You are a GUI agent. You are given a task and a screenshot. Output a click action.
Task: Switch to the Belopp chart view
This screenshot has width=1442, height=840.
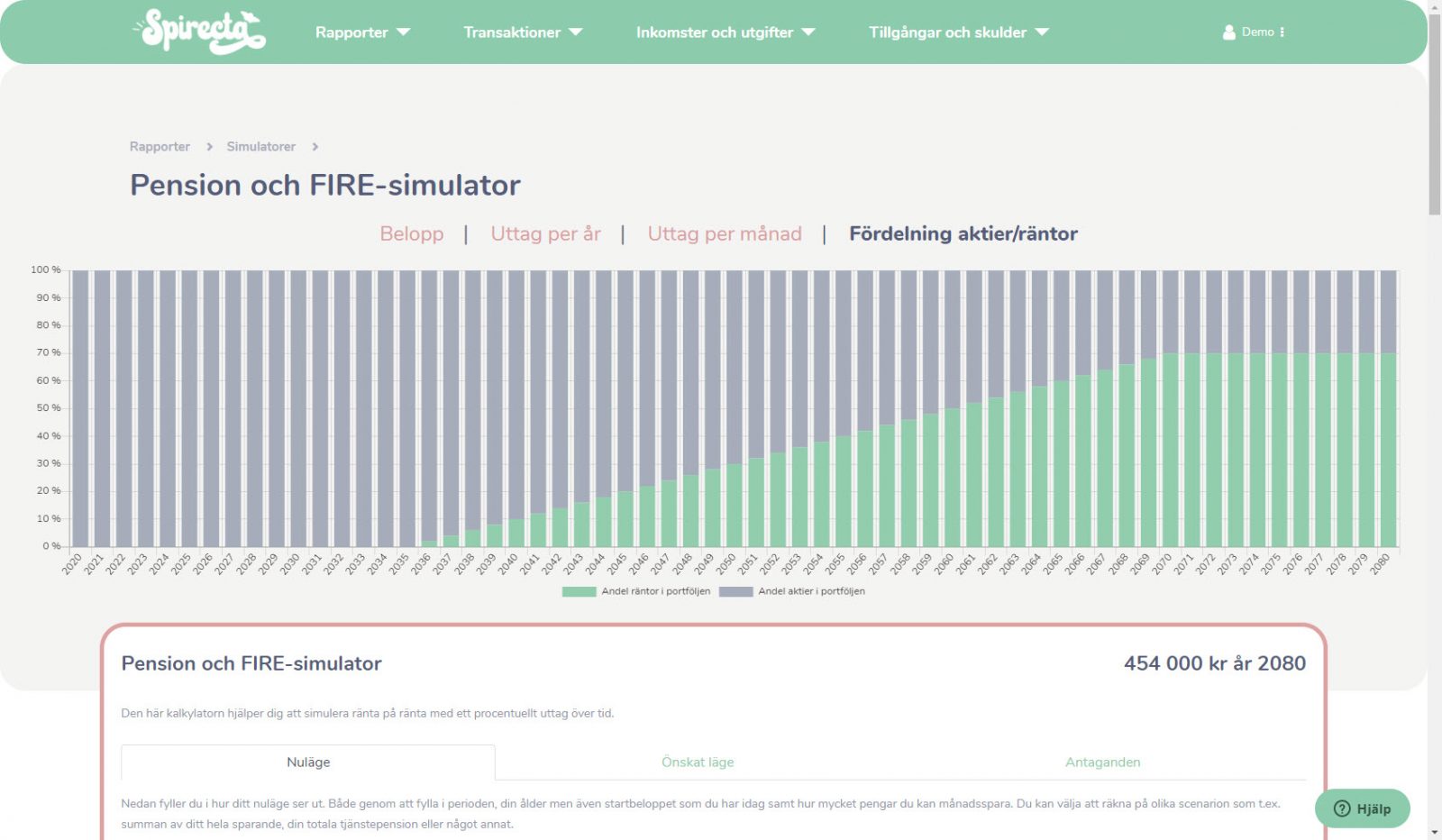pyautogui.click(x=411, y=233)
